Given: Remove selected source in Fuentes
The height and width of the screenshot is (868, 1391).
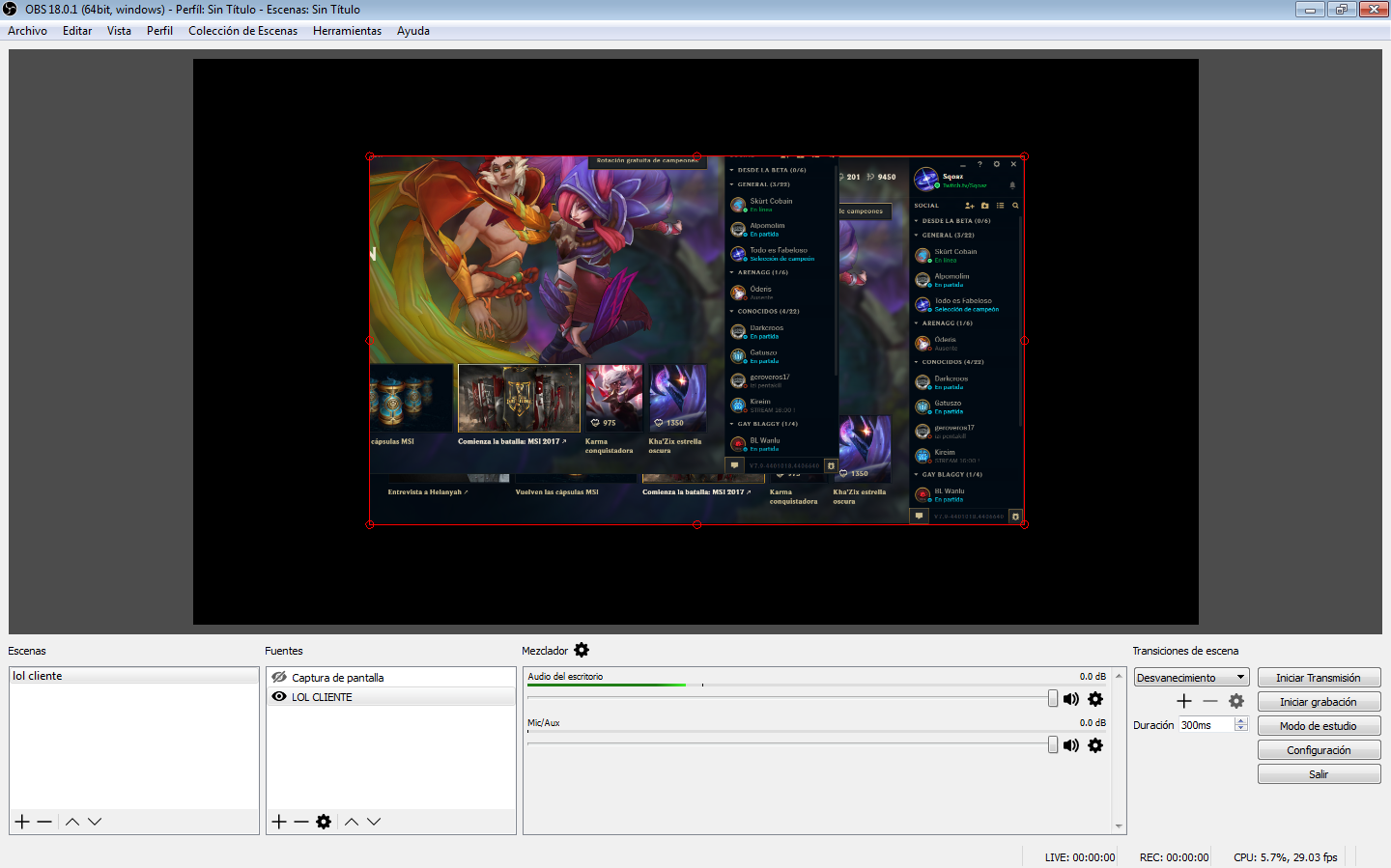Looking at the screenshot, I should click(x=301, y=822).
